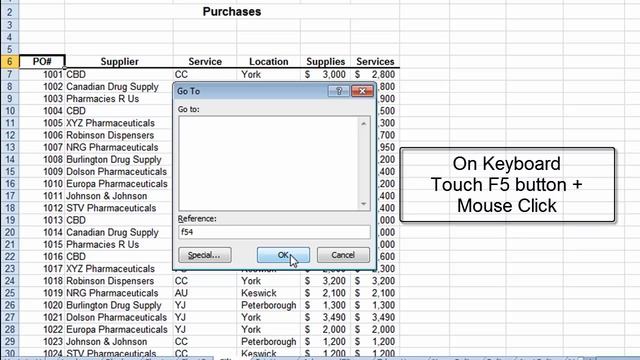
Task: Select row header 12
Action: click(9, 135)
